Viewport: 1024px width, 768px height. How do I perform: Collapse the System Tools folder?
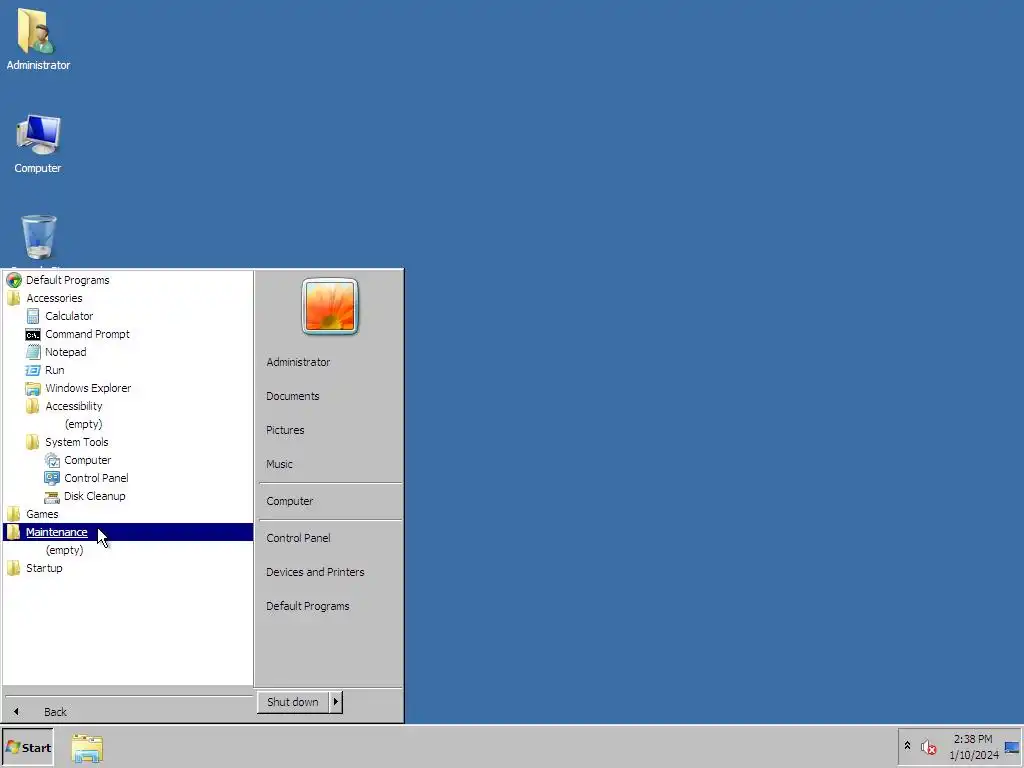(67, 442)
